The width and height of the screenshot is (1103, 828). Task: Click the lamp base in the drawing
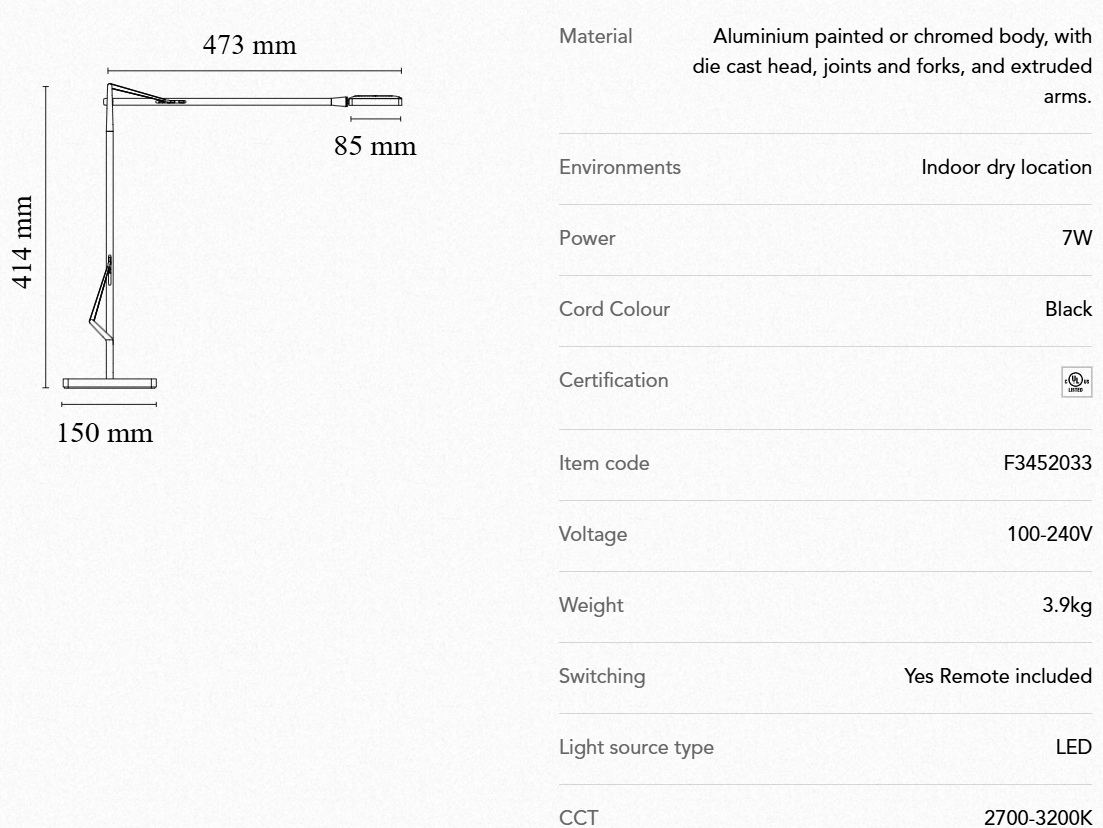coord(109,382)
